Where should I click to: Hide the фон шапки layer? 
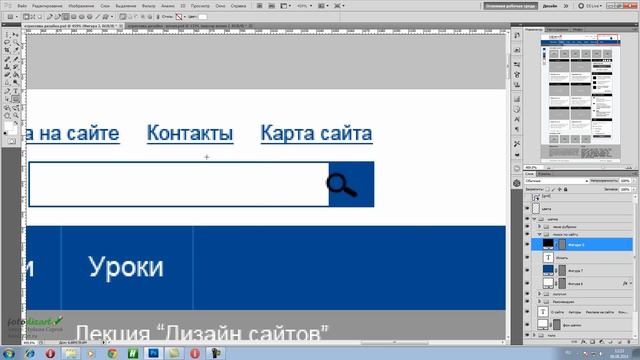tap(527, 325)
